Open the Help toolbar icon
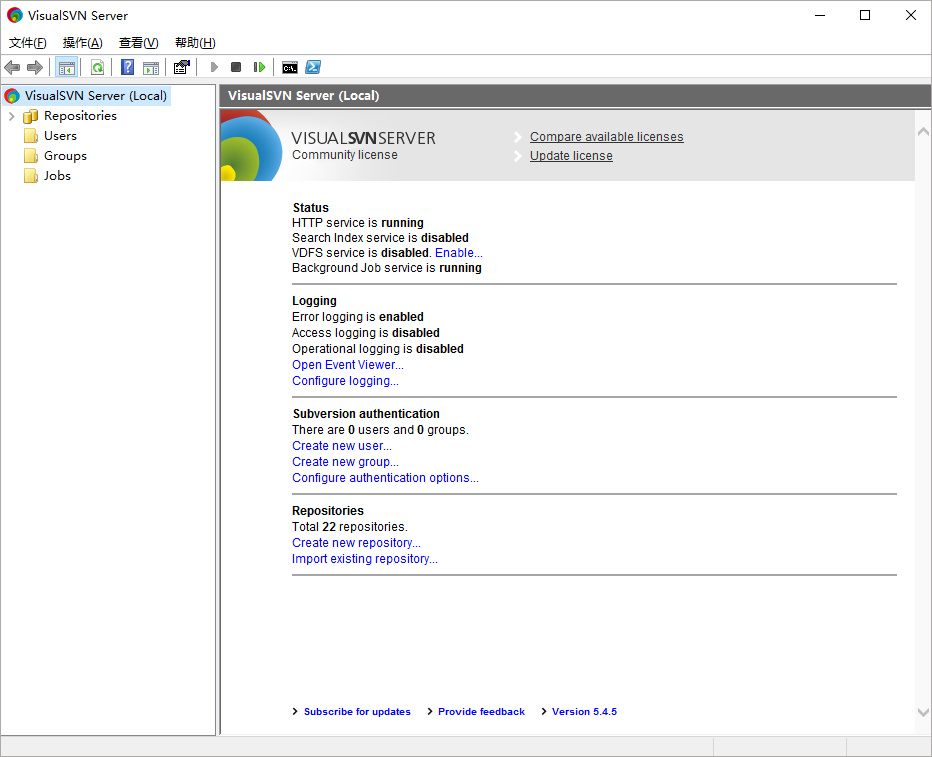This screenshot has width=932, height=757. point(127,67)
